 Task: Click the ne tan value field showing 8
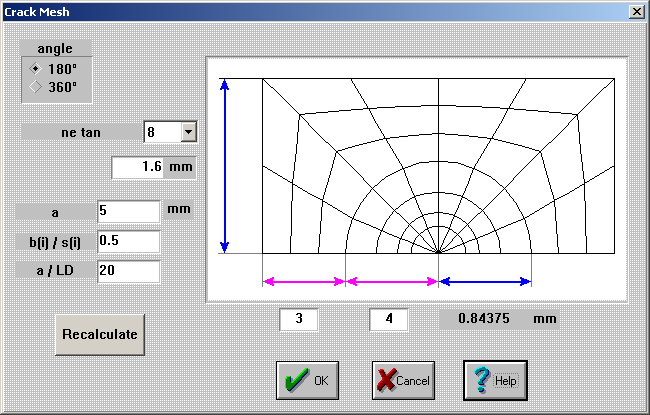coord(162,132)
